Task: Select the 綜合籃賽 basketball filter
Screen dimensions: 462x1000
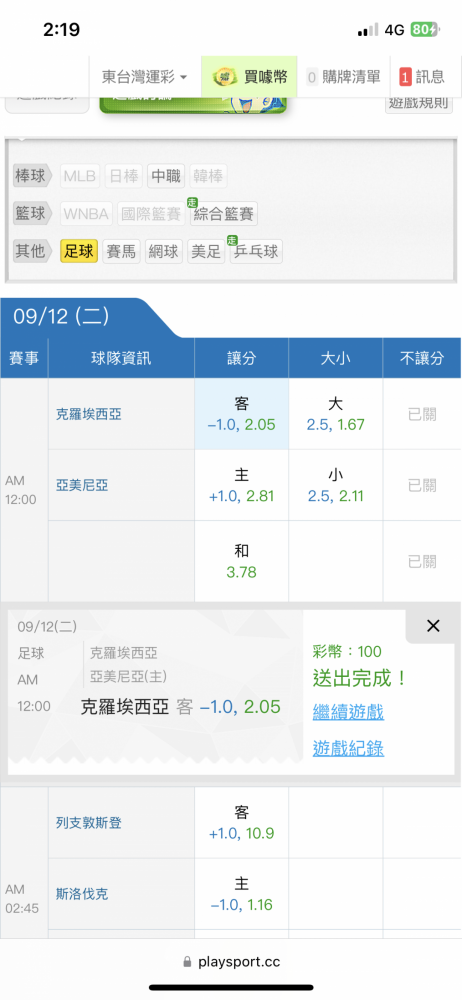Action: click(x=223, y=214)
